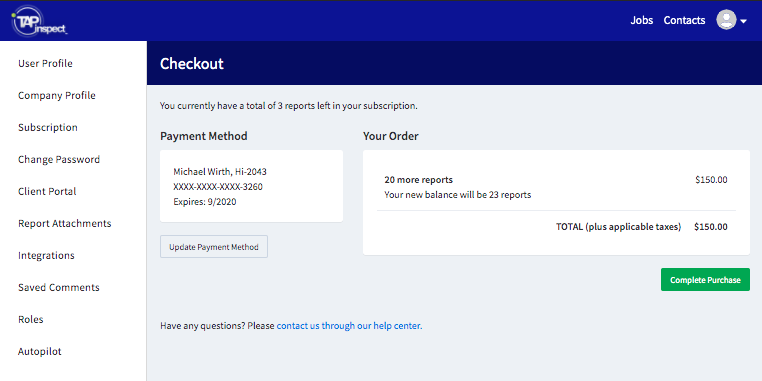Select Report Attachments in sidebar

(65, 224)
